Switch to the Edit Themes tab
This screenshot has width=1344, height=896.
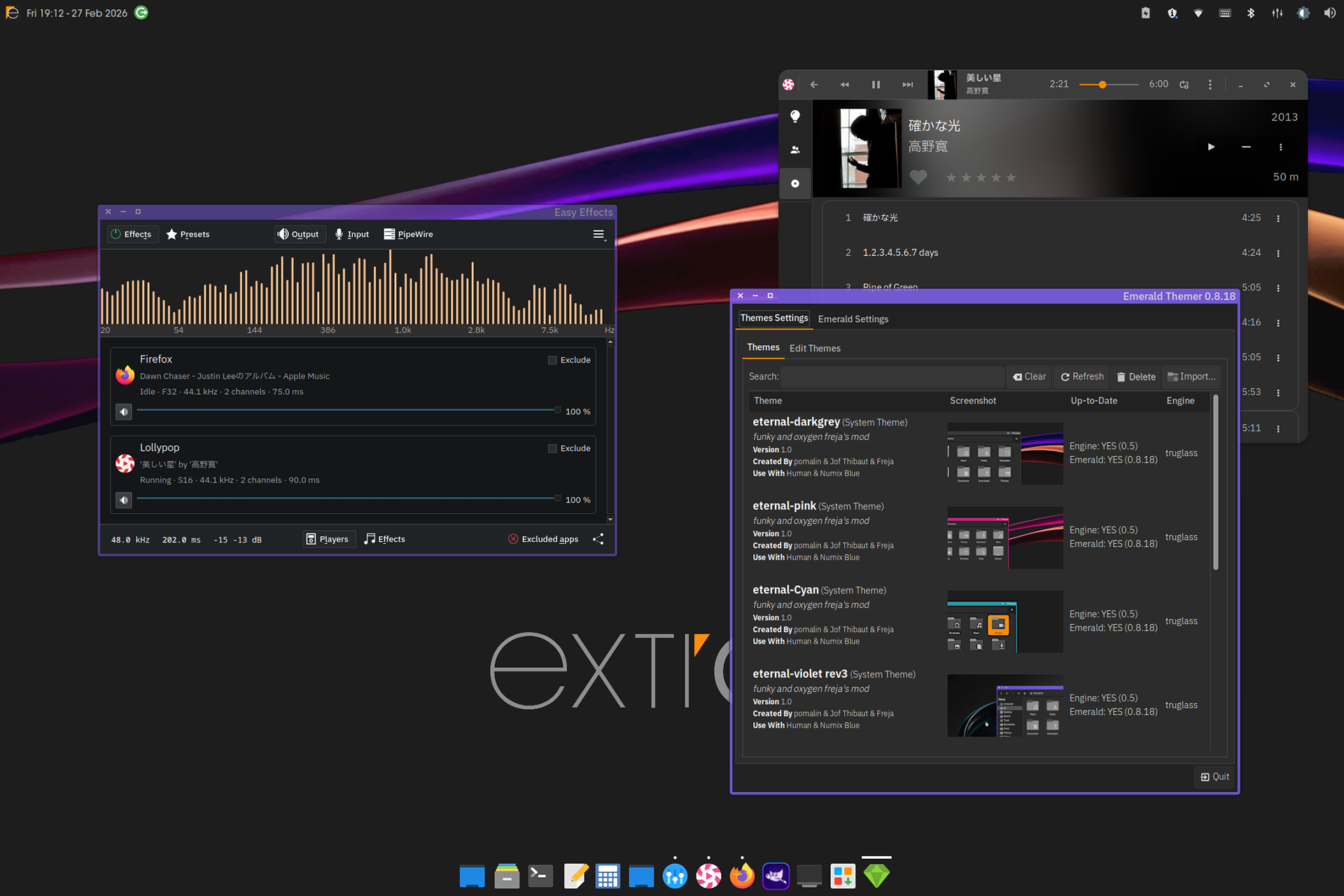815,348
